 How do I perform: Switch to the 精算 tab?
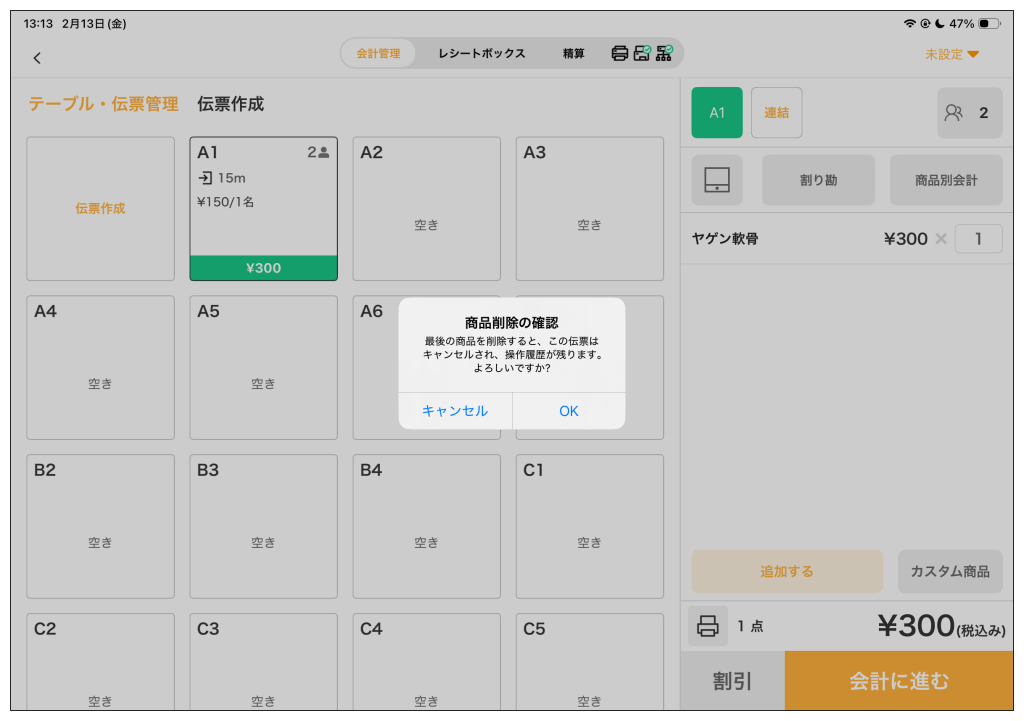574,54
